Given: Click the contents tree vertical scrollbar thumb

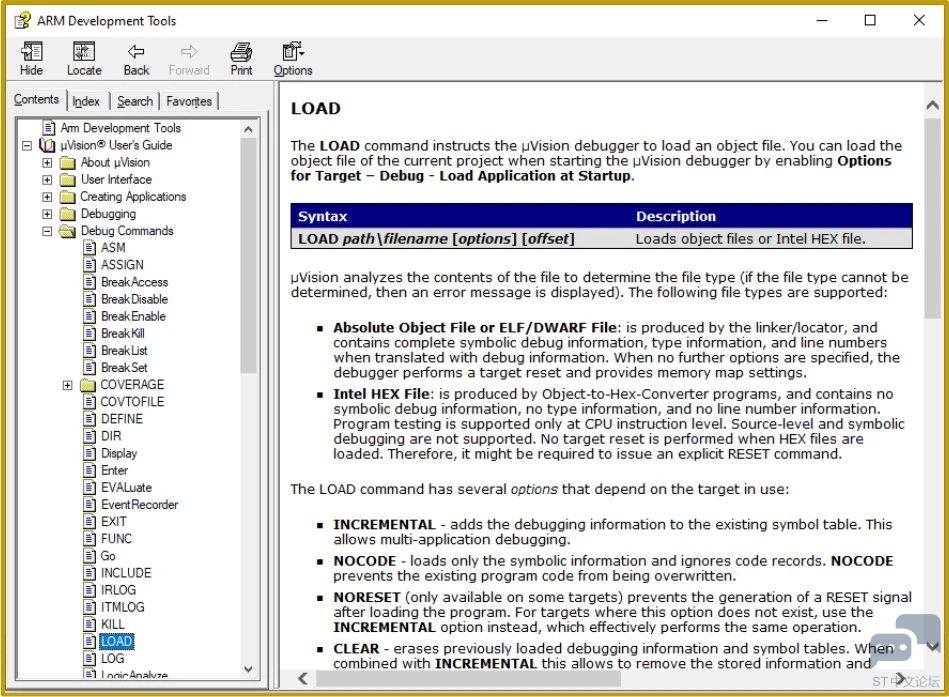Looking at the screenshot, I should [x=248, y=255].
